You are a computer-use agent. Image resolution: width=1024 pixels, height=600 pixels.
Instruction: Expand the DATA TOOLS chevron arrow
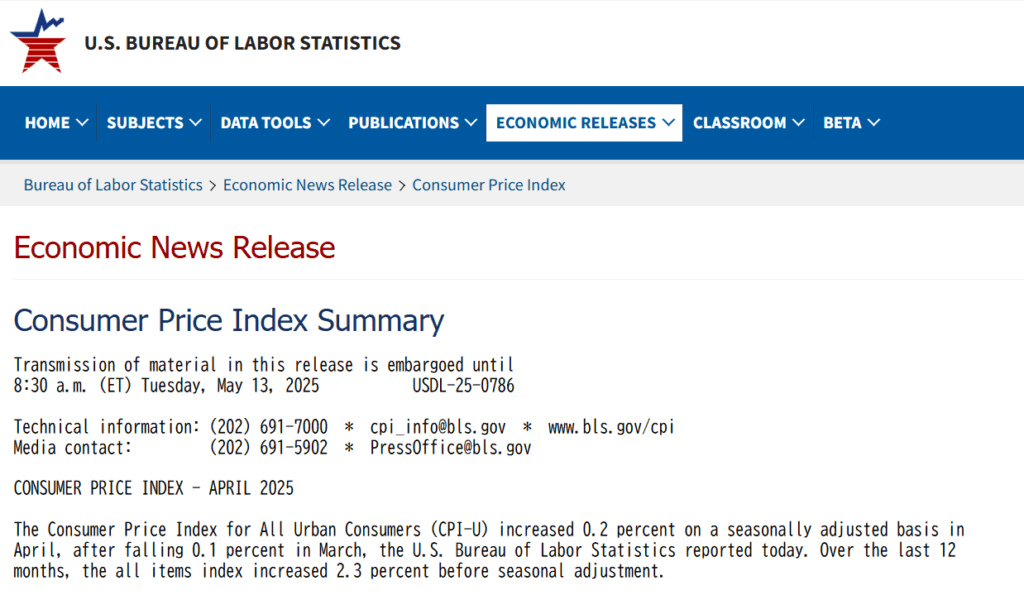(323, 123)
